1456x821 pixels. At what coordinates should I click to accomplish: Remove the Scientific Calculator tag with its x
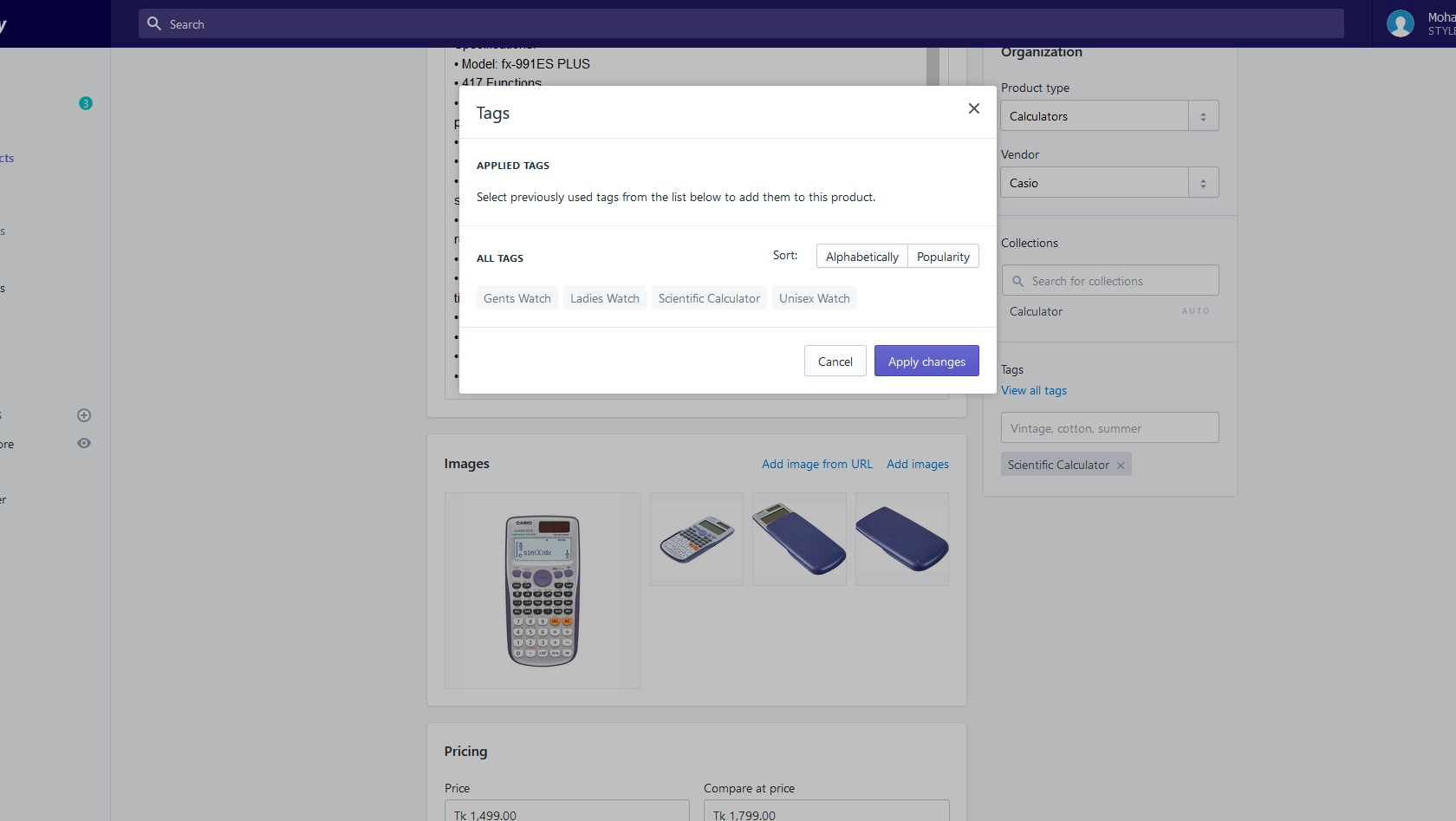click(x=1121, y=466)
